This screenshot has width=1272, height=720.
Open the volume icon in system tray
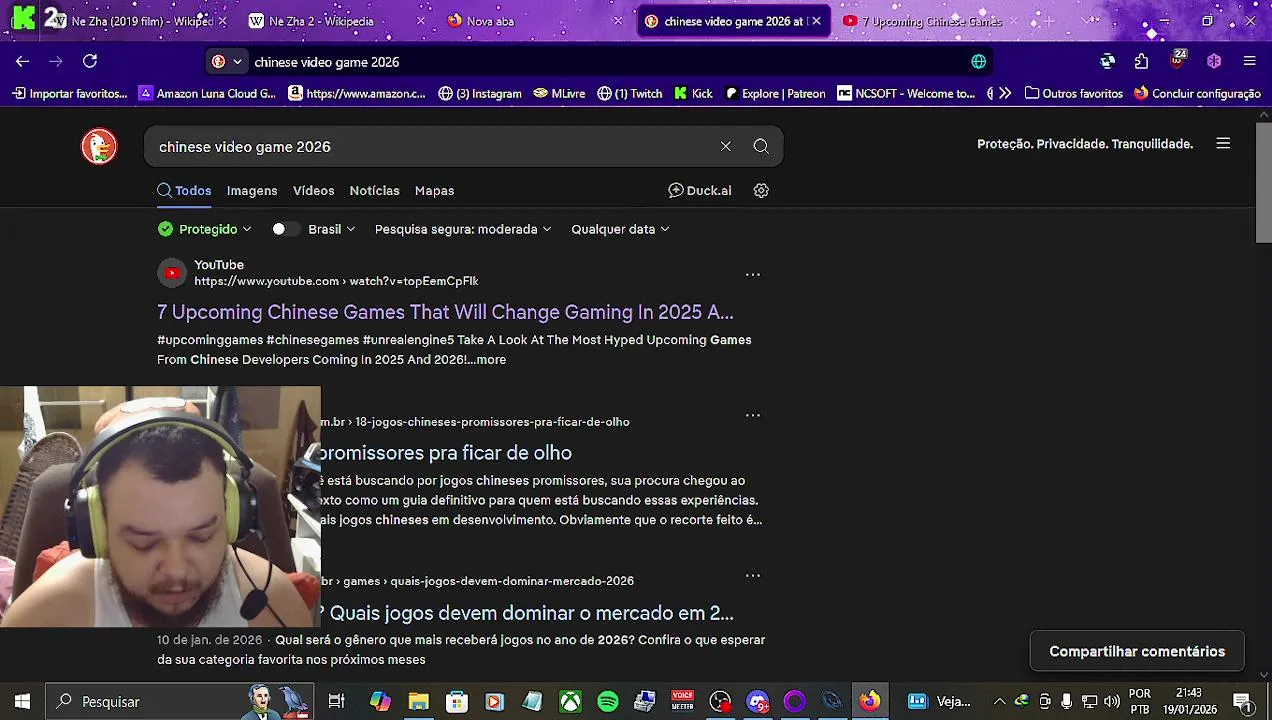(x=1112, y=701)
